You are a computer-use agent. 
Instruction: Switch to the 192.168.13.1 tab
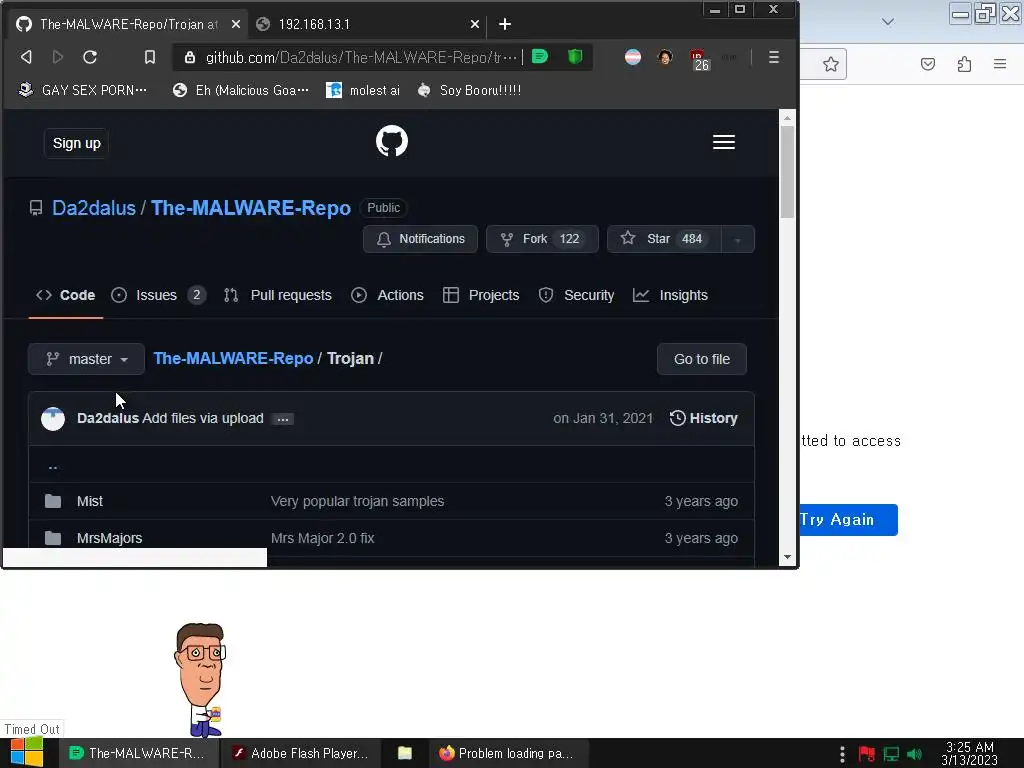point(368,24)
